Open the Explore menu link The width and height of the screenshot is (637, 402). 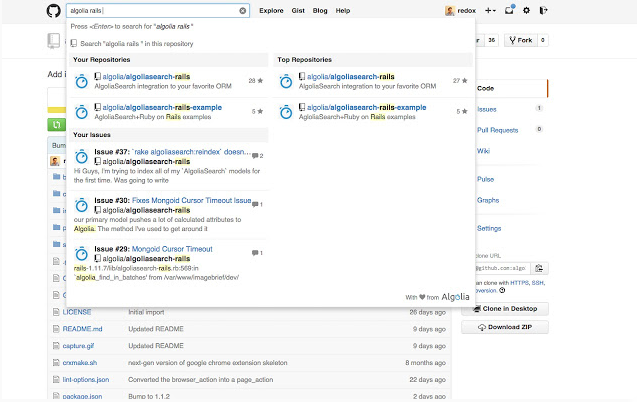[271, 11]
